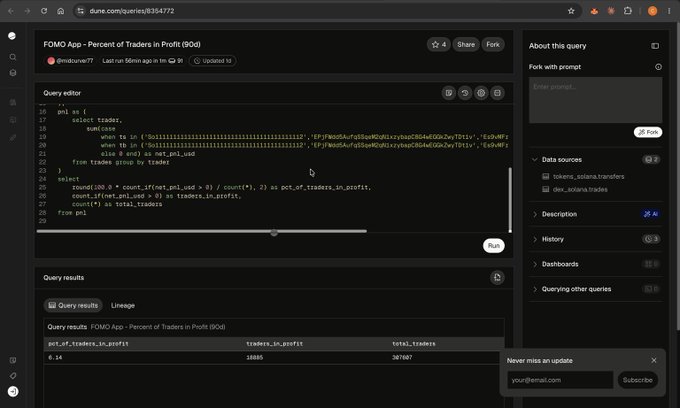Click the horizontal scrollbar of the editor
Viewport: 680px width, 408px height.
pyautogui.click(x=202, y=231)
